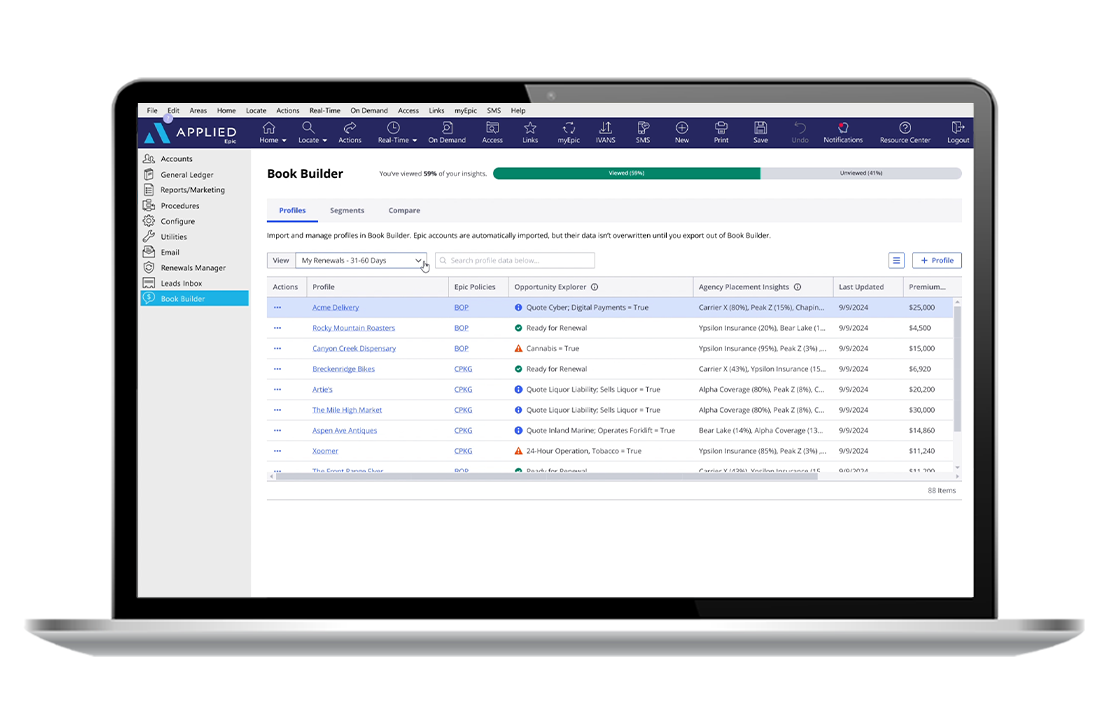This screenshot has height=728, width=1120.
Task: Click the Links star icon
Action: point(530,128)
